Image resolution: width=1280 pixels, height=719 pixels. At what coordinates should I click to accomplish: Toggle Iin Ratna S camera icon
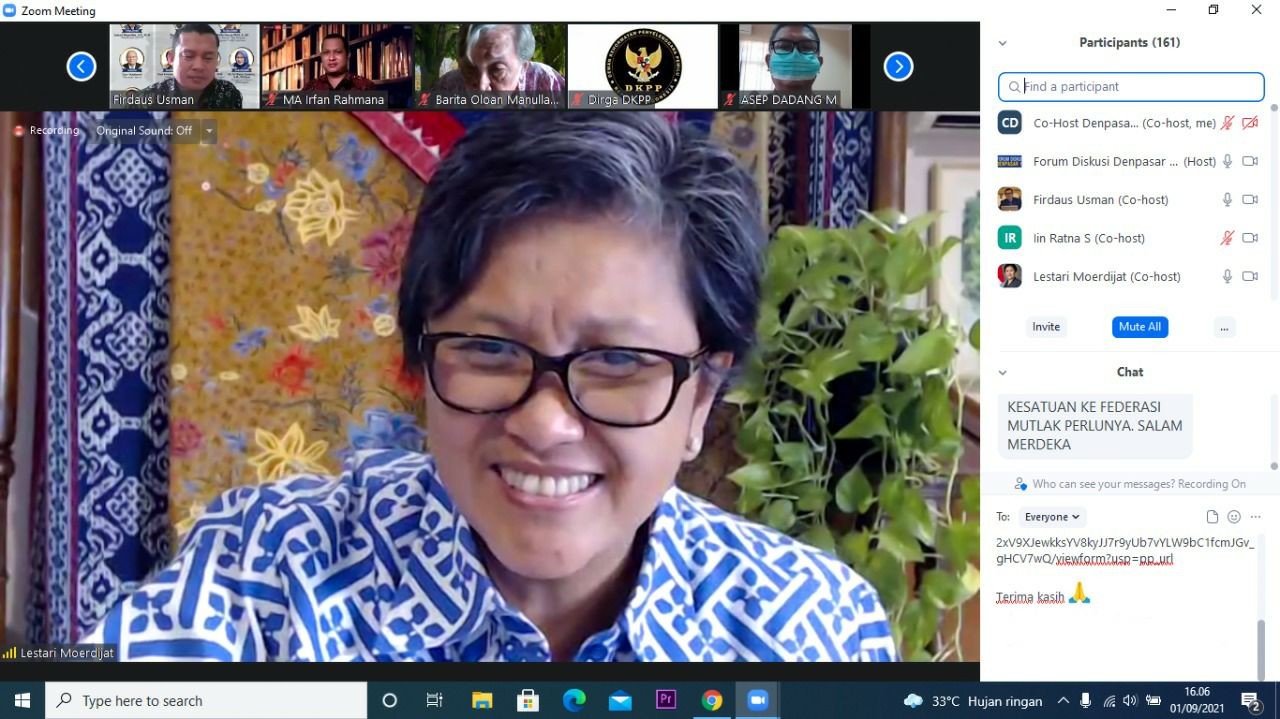coord(1250,238)
